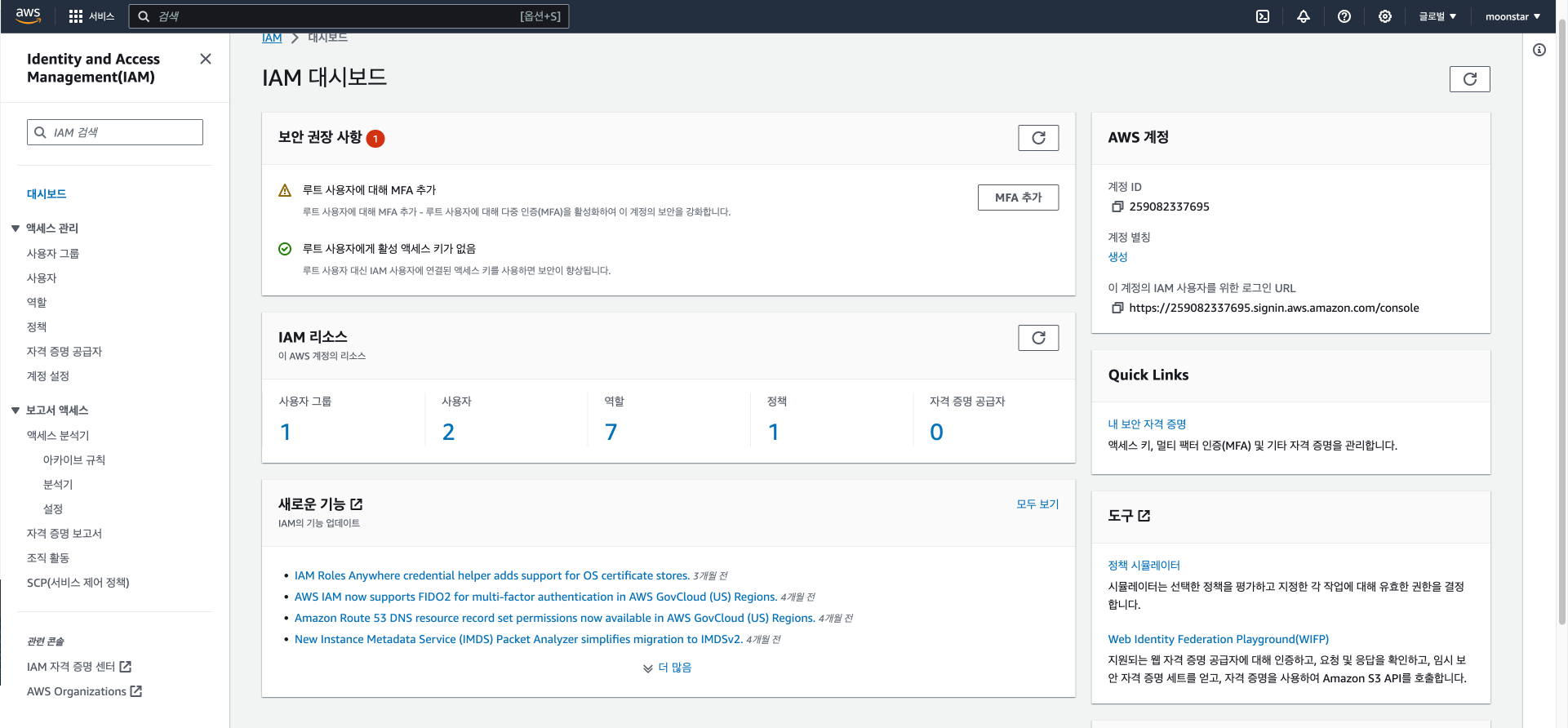Open the help question mark icon
The width and height of the screenshot is (1568, 728).
tap(1344, 16)
